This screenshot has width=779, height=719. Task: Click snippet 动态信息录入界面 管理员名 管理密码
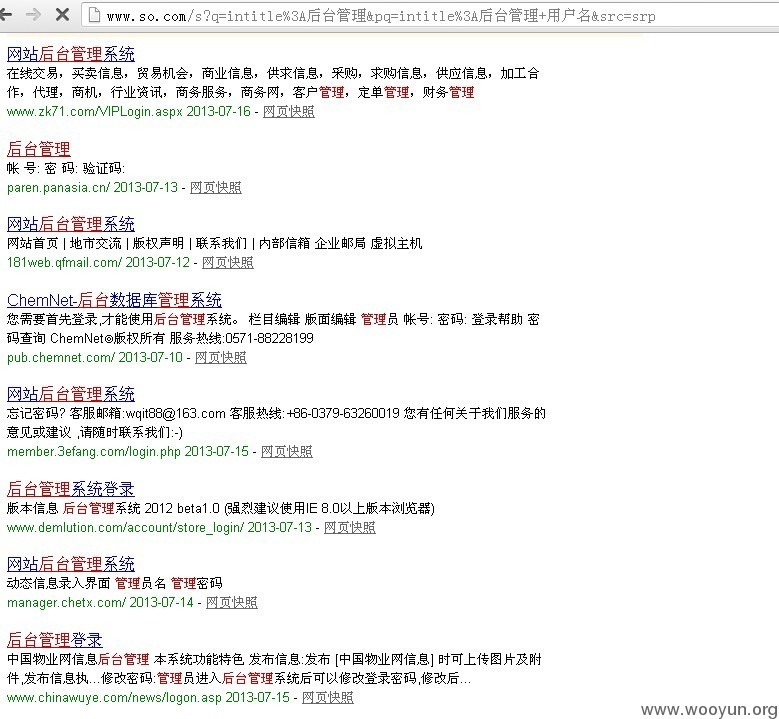(x=115, y=583)
